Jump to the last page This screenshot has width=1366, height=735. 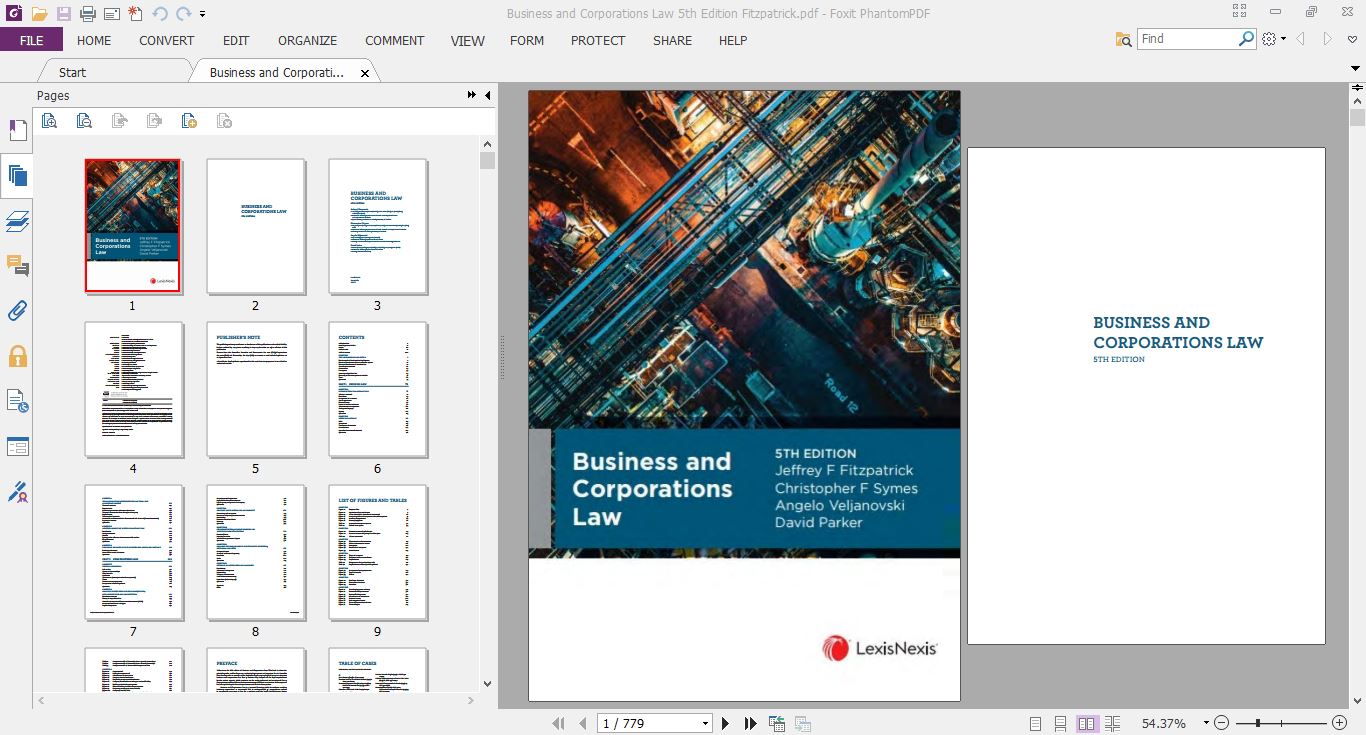pos(750,723)
